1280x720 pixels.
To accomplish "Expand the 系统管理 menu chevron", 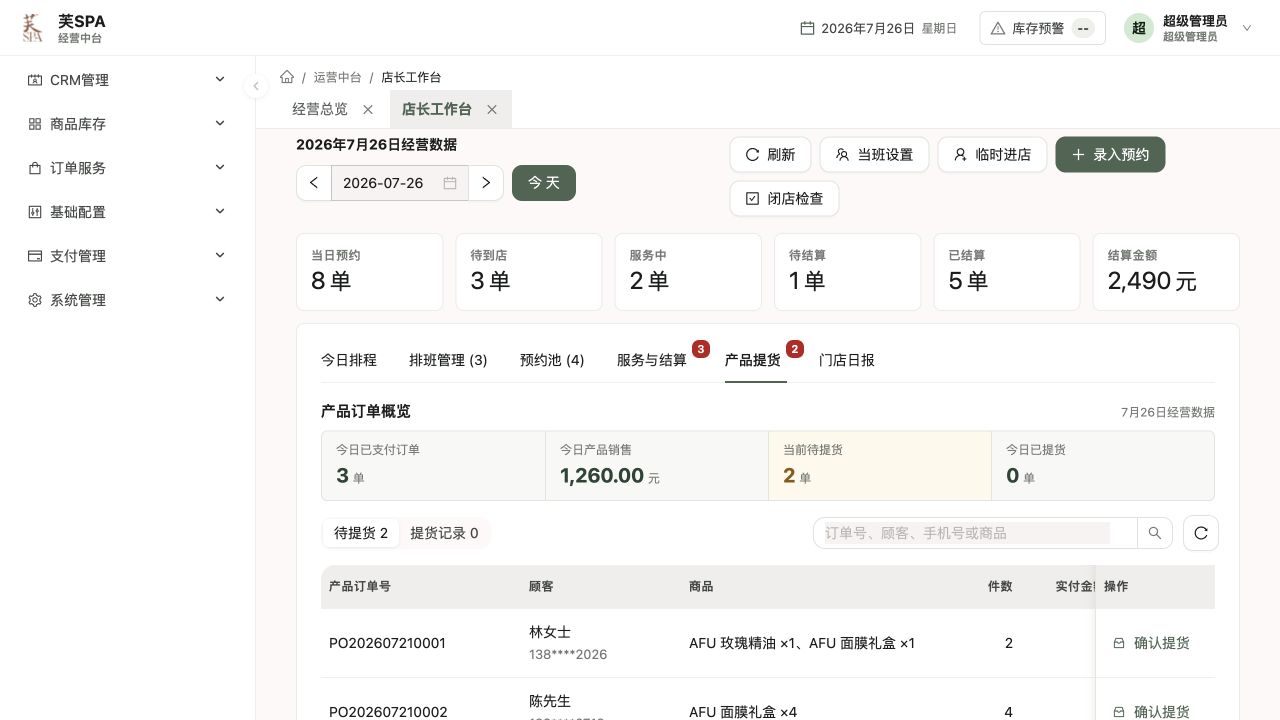I will [x=220, y=299].
